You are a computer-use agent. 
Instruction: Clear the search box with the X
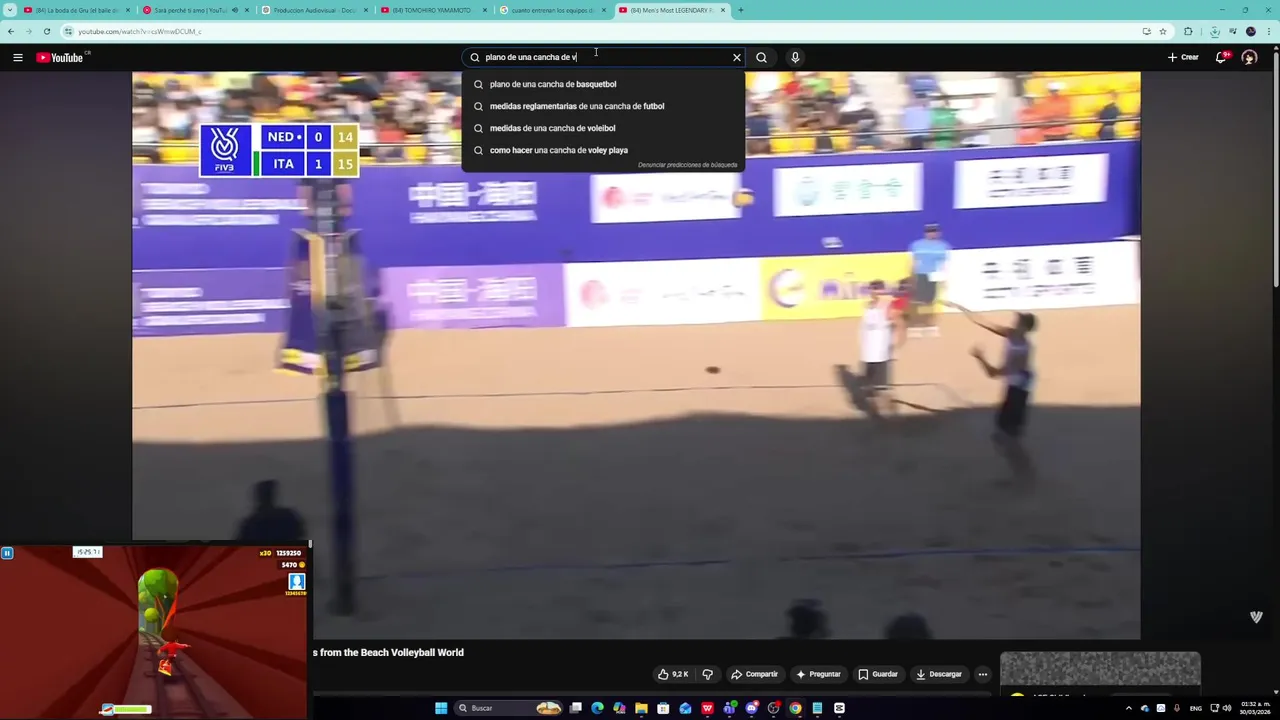737,57
